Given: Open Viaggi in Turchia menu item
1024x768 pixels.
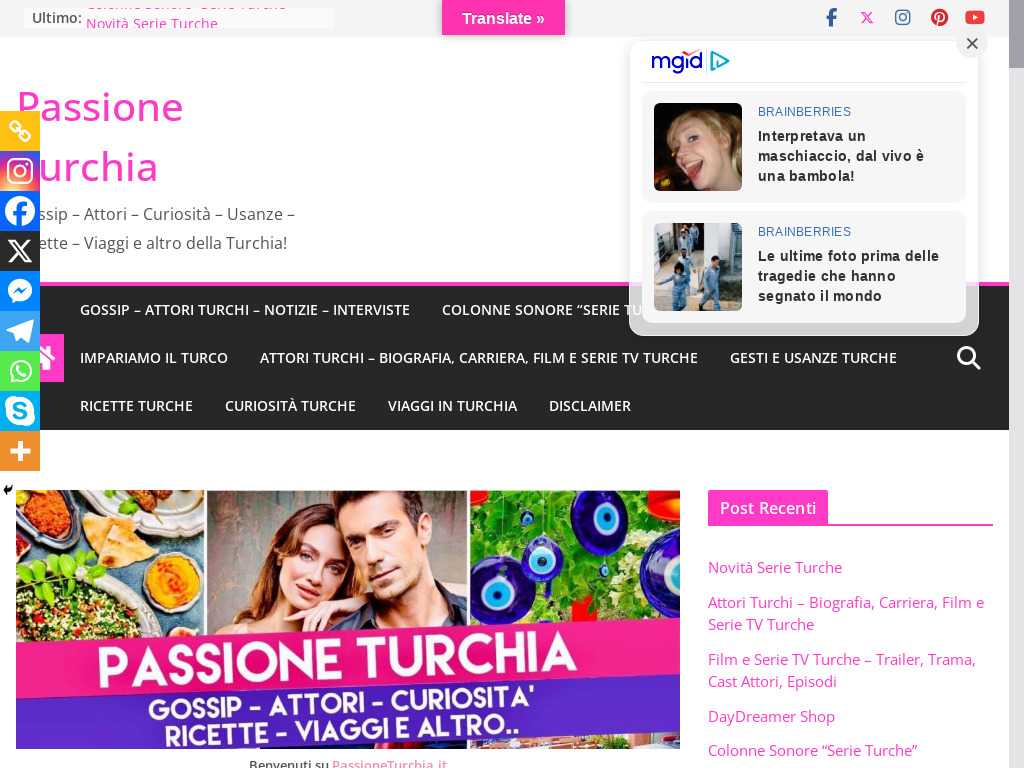Looking at the screenshot, I should click(453, 406).
